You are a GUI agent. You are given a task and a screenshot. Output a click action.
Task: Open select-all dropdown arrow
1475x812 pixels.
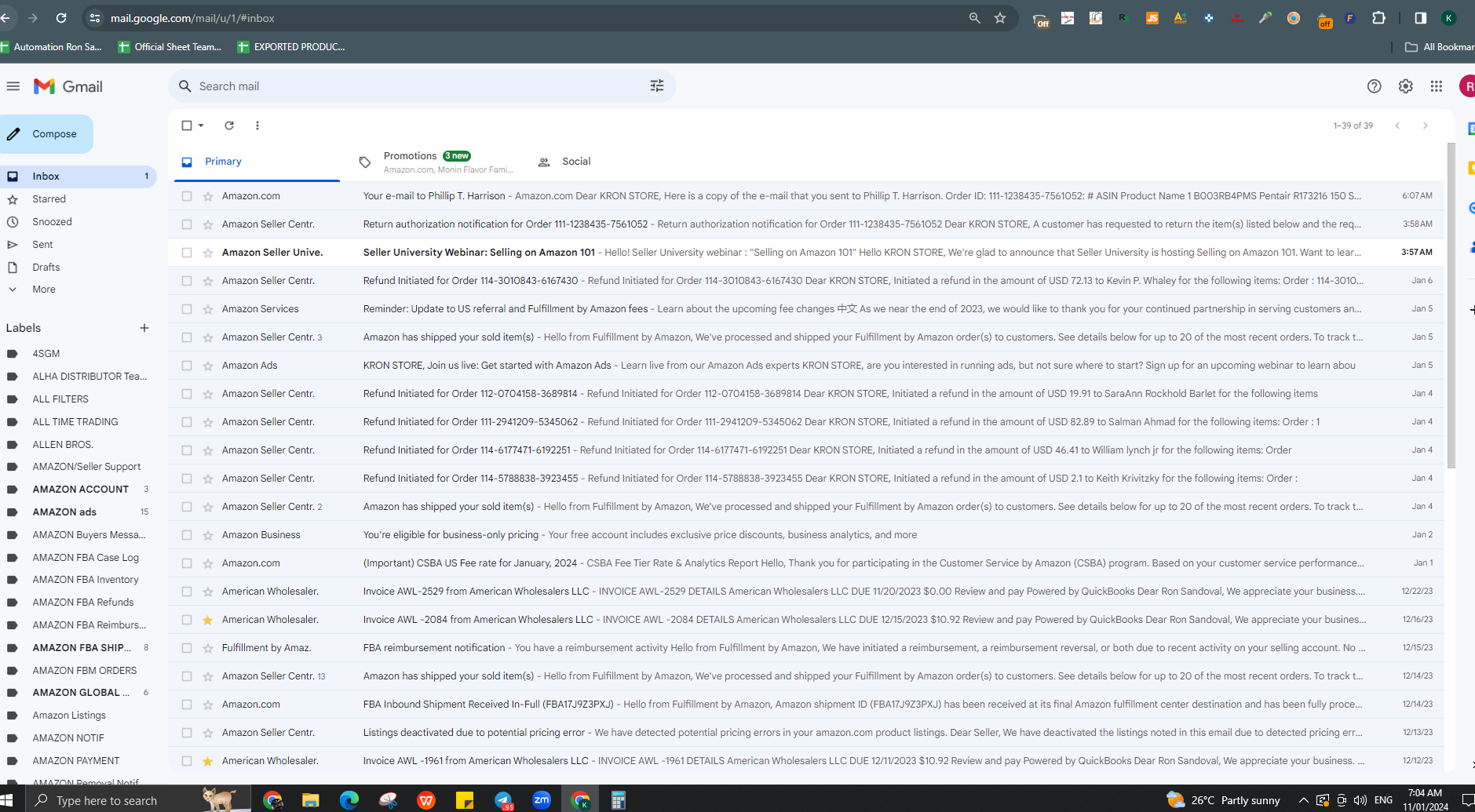201,126
